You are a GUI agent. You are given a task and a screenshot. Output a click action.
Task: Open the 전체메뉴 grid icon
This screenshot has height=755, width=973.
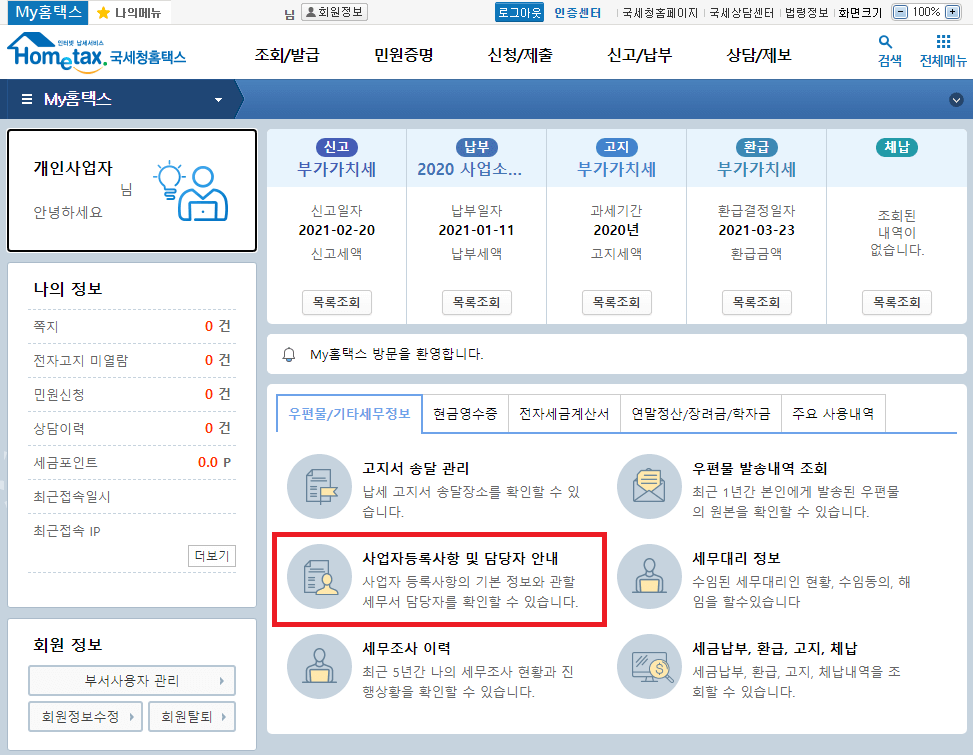[x=941, y=42]
